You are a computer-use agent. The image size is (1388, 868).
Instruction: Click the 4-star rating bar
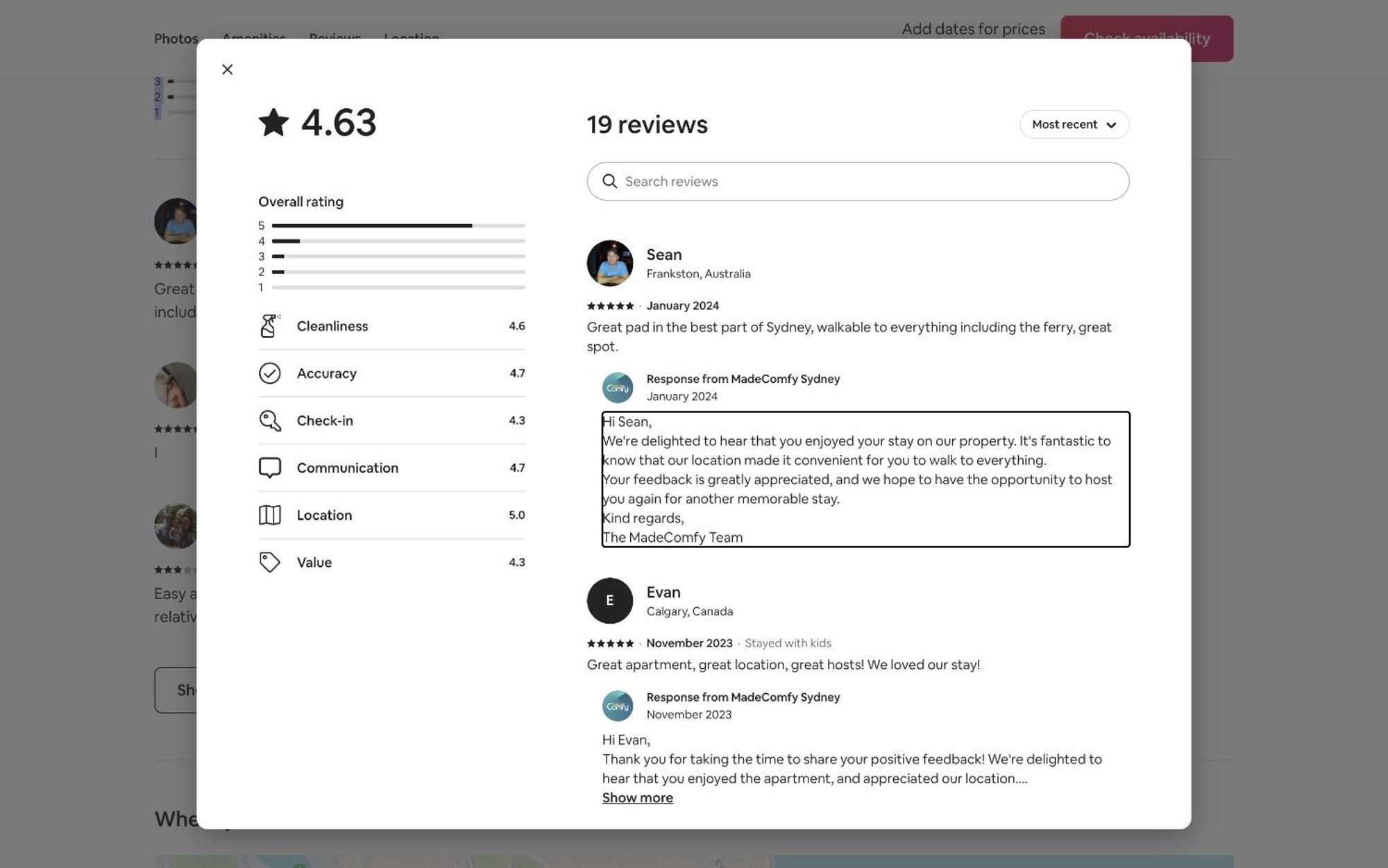[x=398, y=241]
